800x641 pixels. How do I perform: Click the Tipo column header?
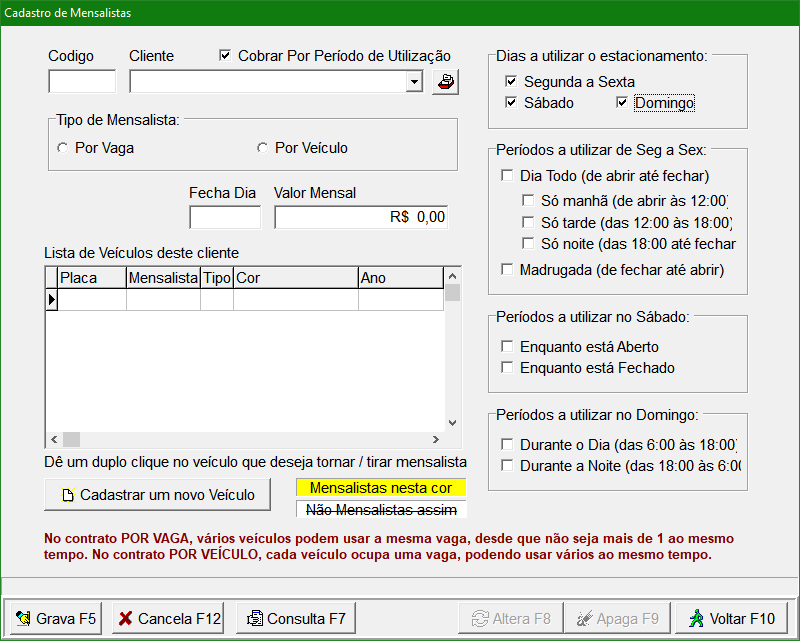[x=217, y=278]
